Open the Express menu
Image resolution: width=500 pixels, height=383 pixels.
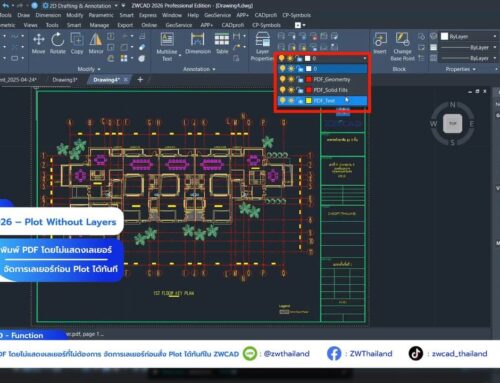[148, 15]
